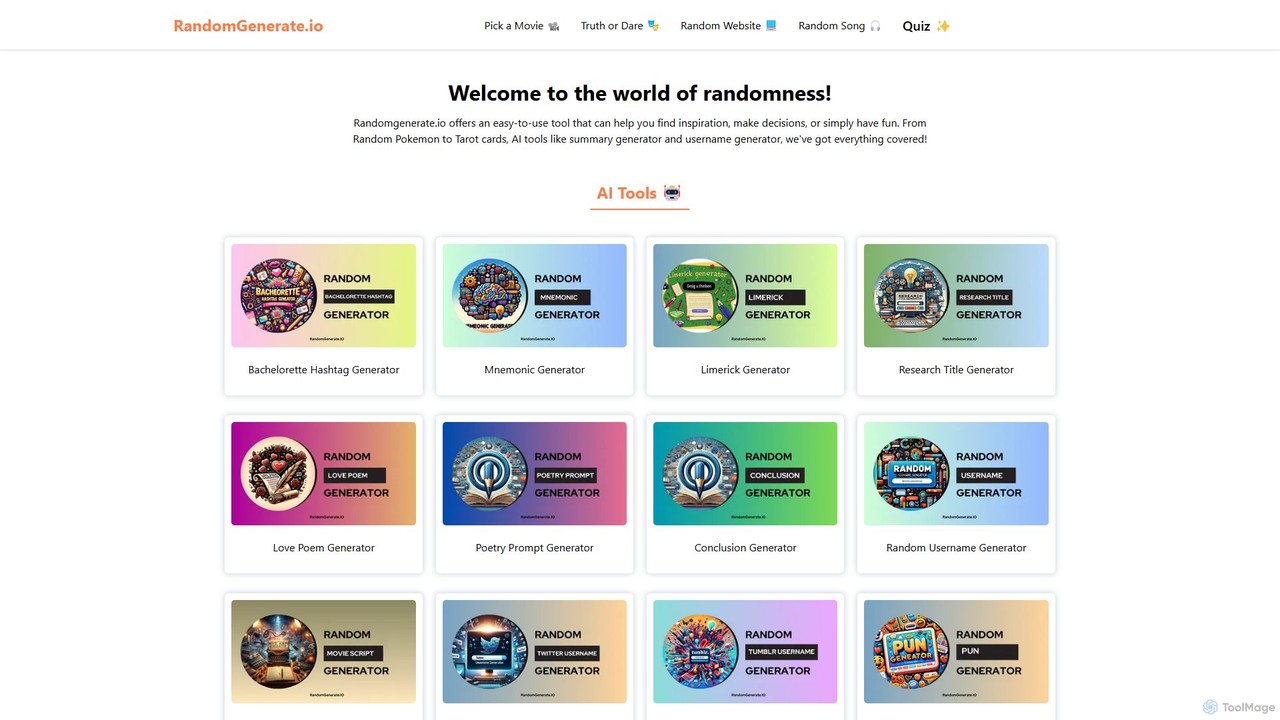This screenshot has width=1280, height=720.
Task: Click the Bachelorette Hashtag circular icon
Action: (x=278, y=296)
